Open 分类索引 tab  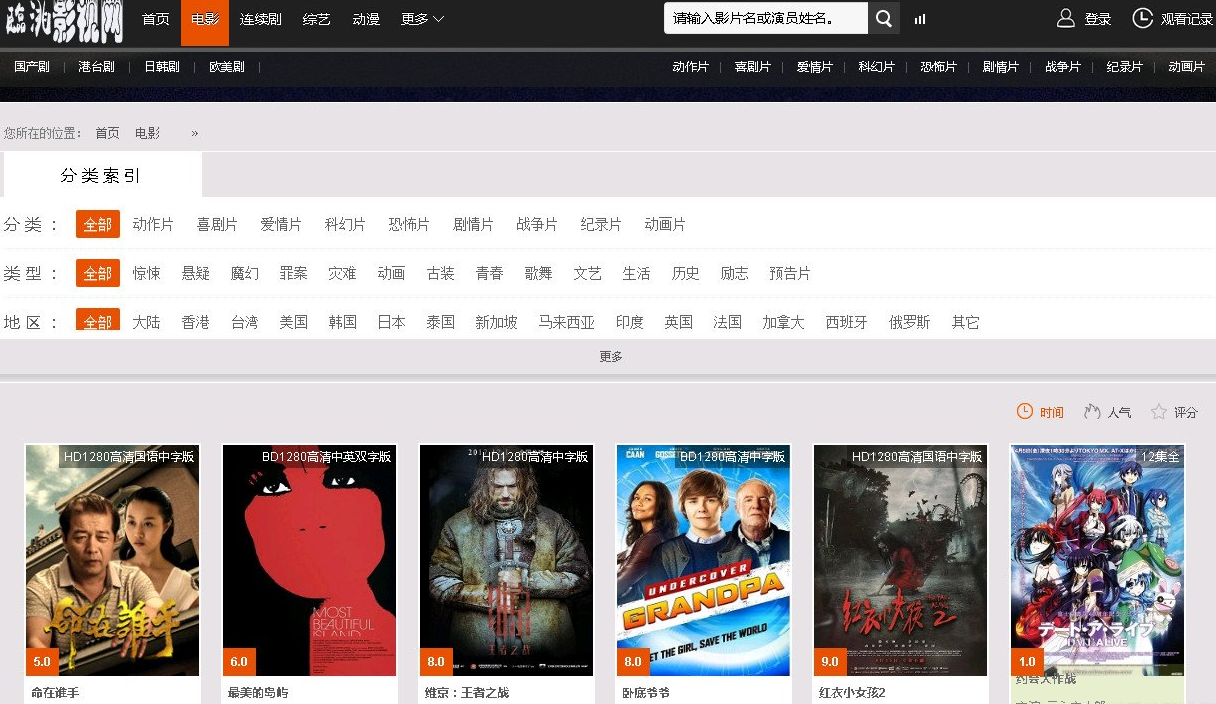[103, 175]
